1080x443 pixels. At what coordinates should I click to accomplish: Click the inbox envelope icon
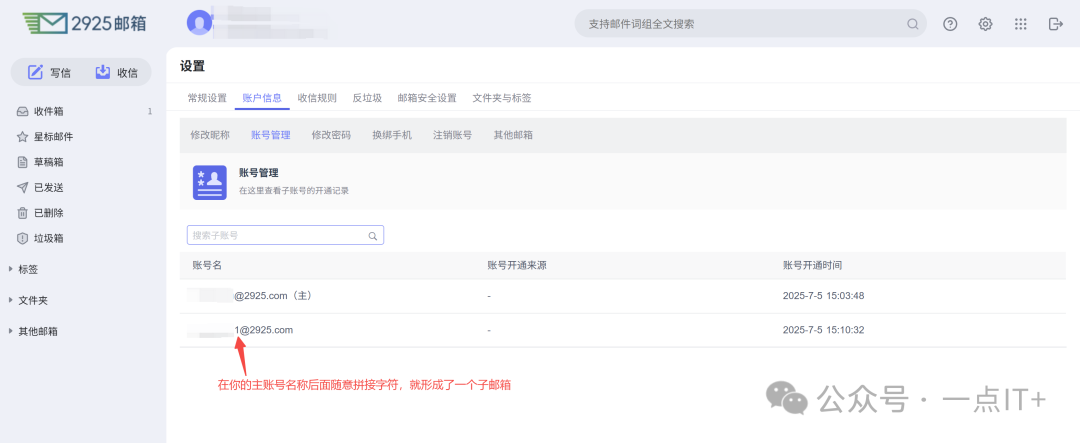tap(22, 111)
